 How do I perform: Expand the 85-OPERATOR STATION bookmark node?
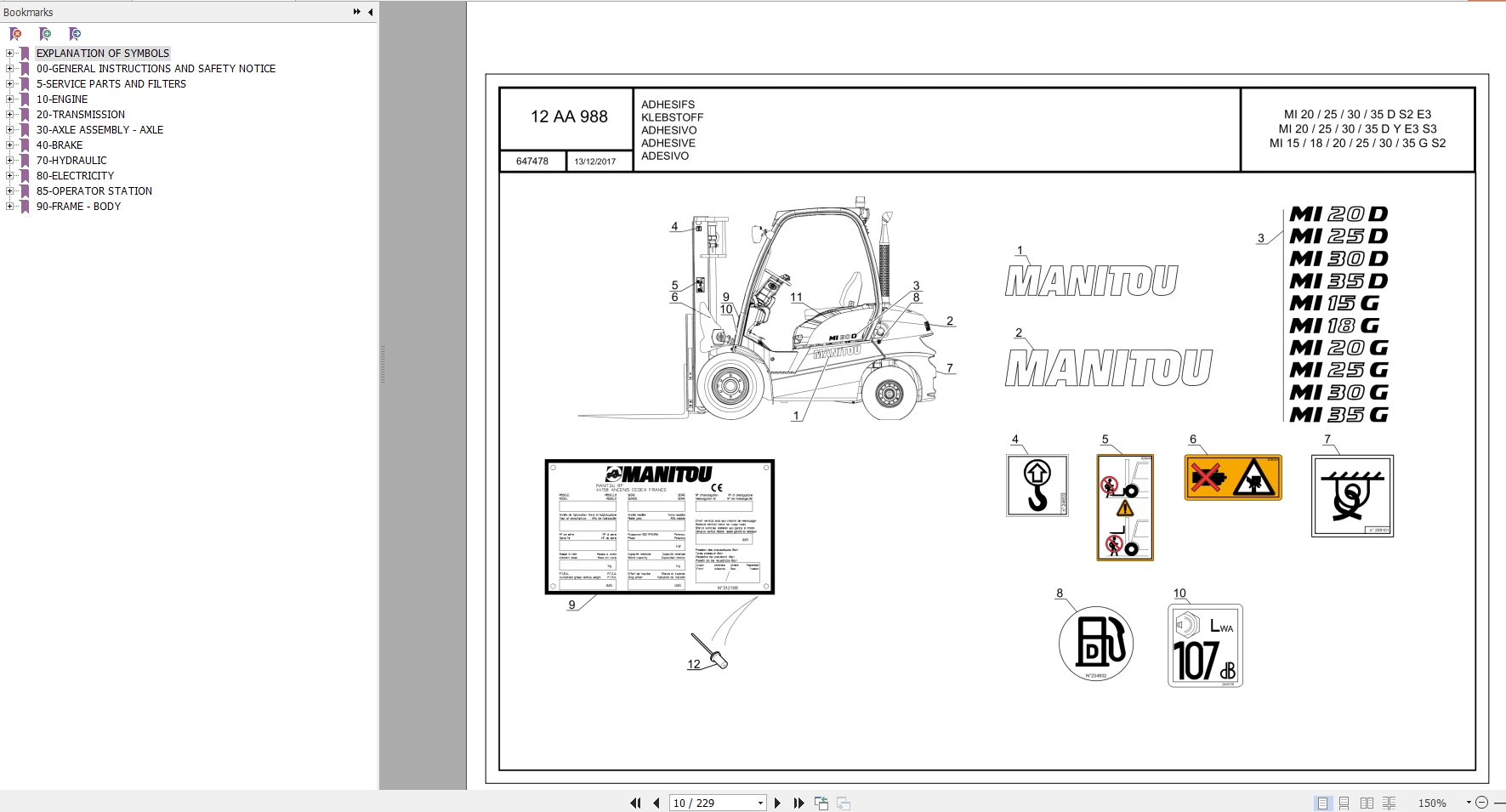point(9,190)
